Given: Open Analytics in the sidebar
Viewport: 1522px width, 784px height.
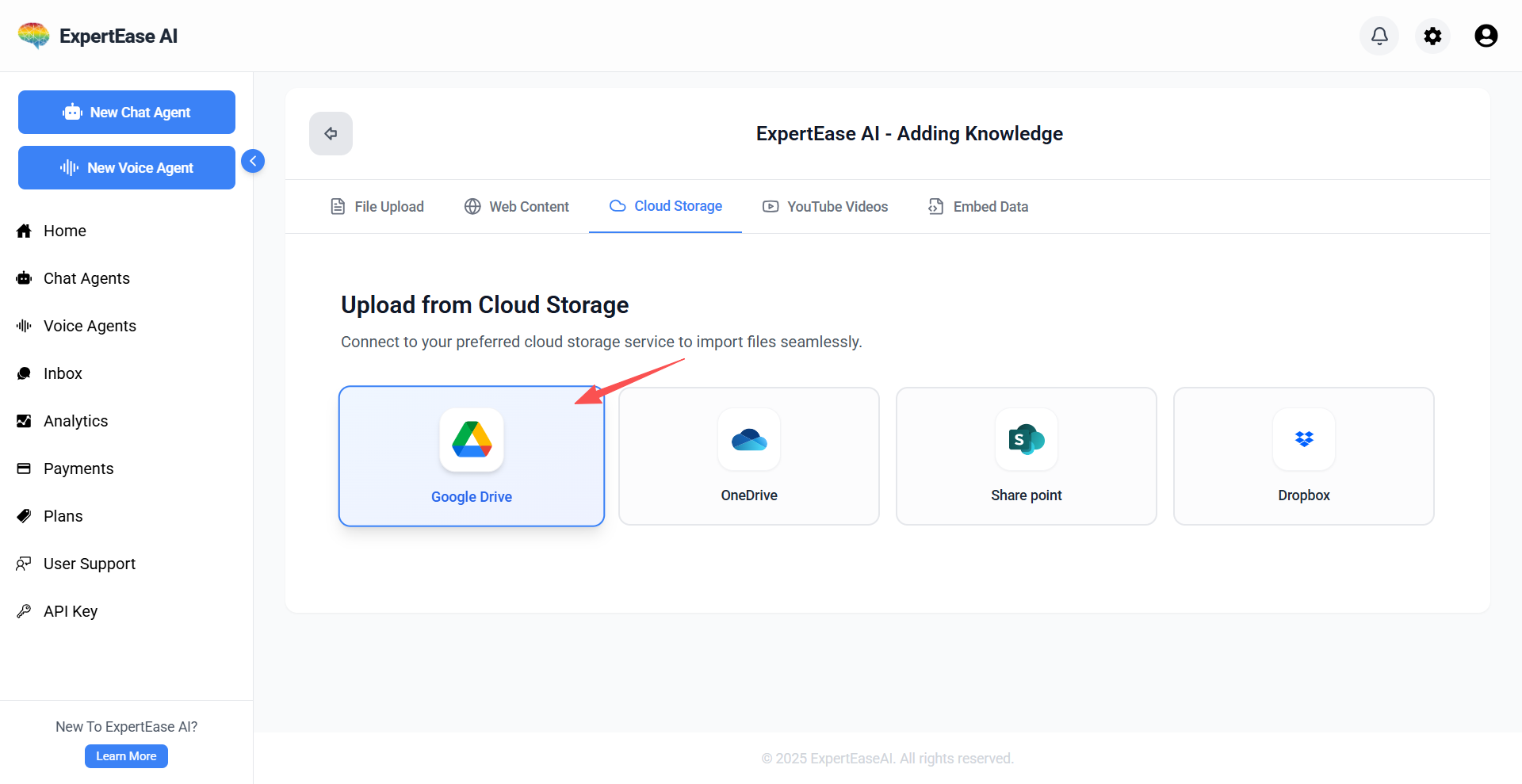Looking at the screenshot, I should pos(75,421).
